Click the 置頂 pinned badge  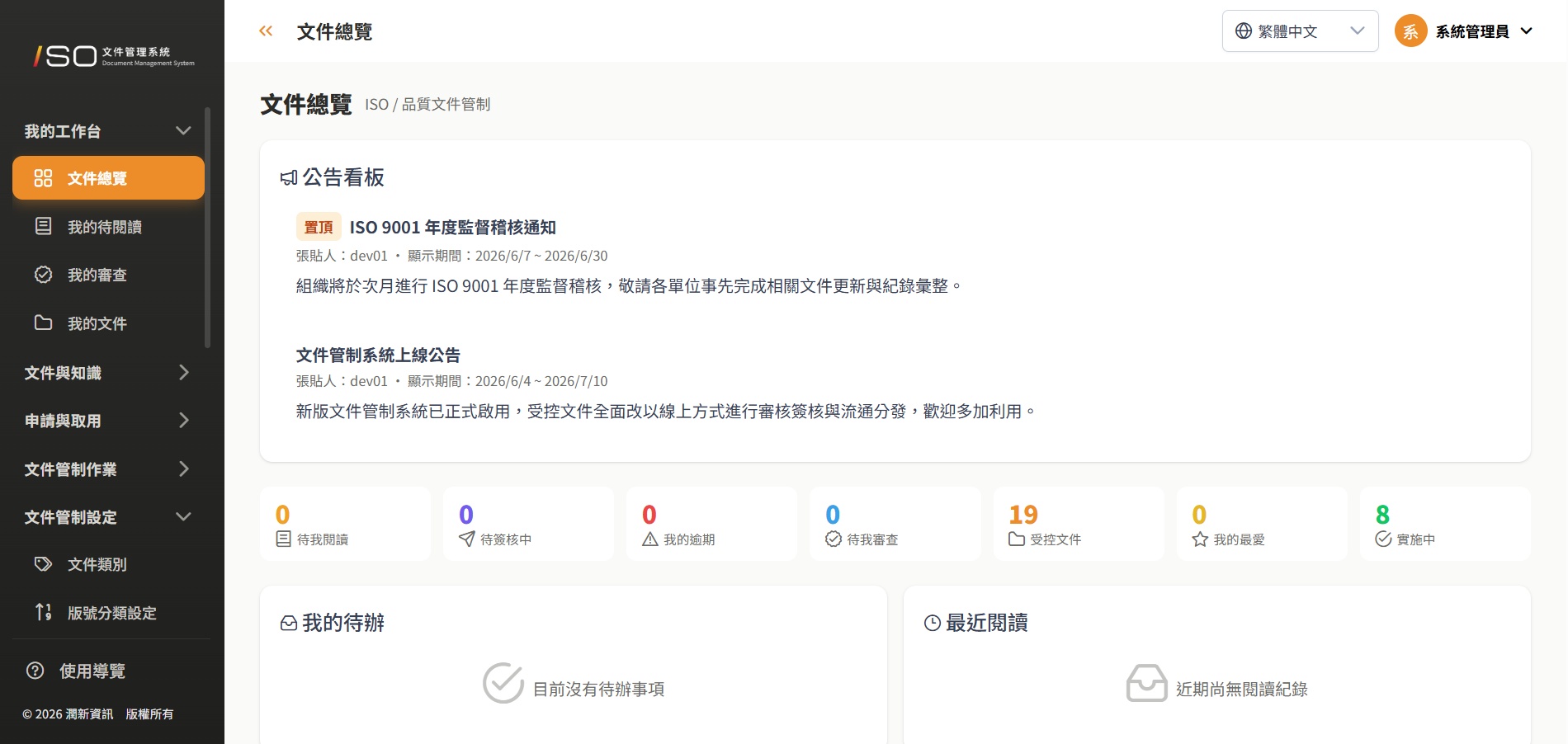click(x=319, y=227)
